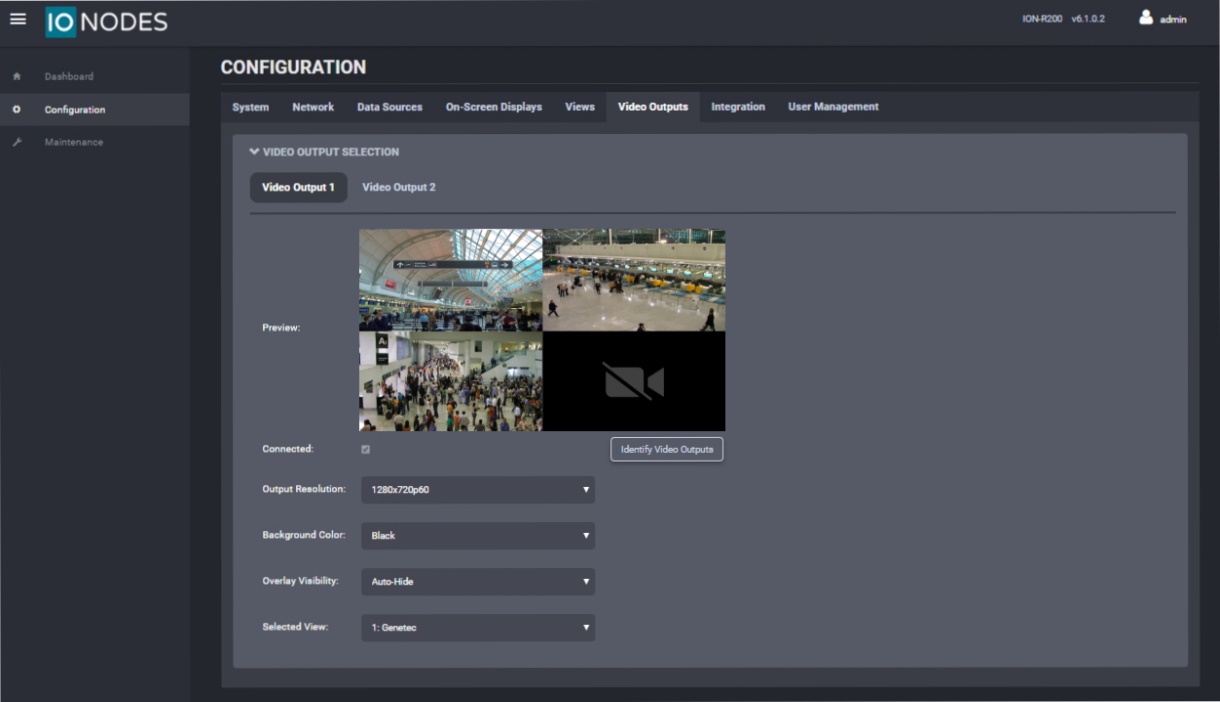The height and width of the screenshot is (702, 1220).
Task: Switch to the Network tab
Action: tap(313, 106)
